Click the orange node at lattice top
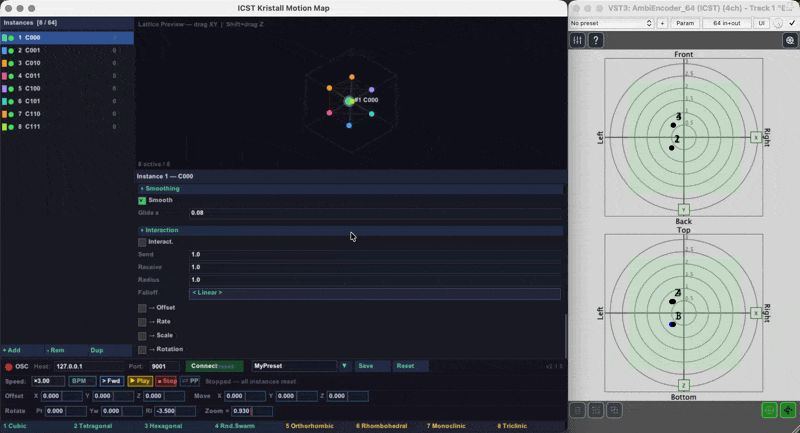The height and width of the screenshot is (433, 800). (352, 77)
